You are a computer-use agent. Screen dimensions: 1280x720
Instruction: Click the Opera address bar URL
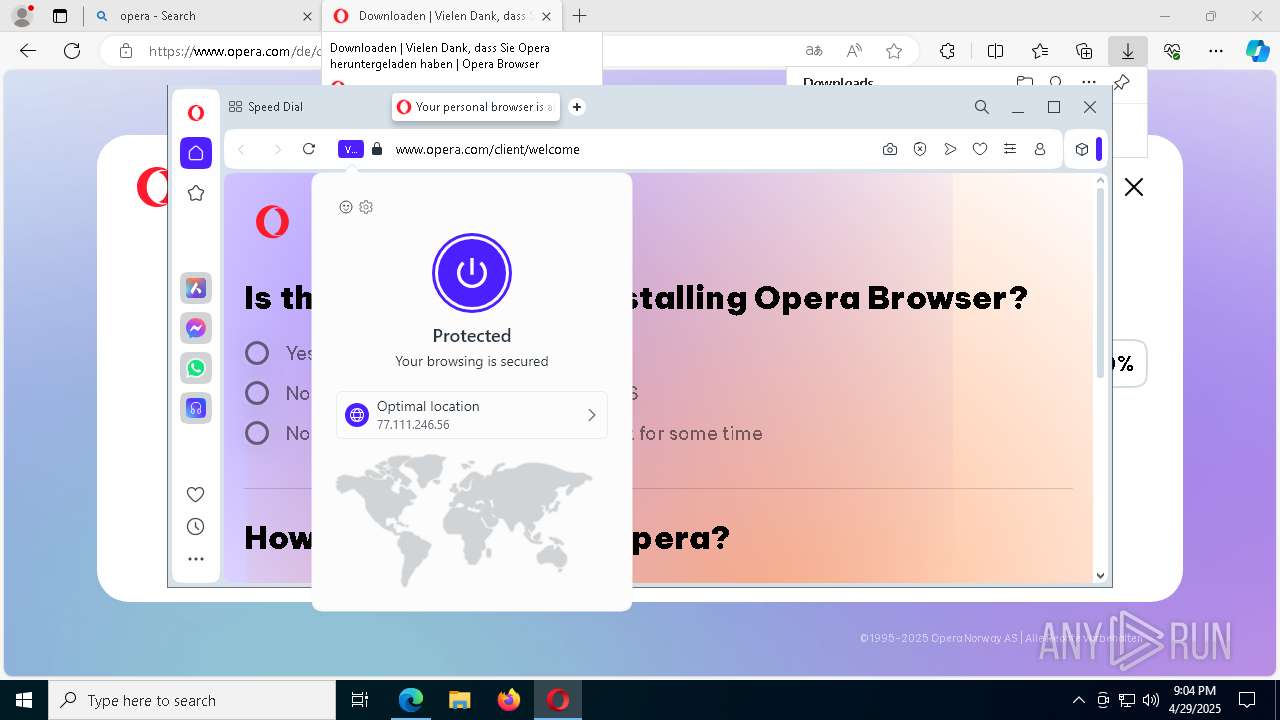point(488,149)
